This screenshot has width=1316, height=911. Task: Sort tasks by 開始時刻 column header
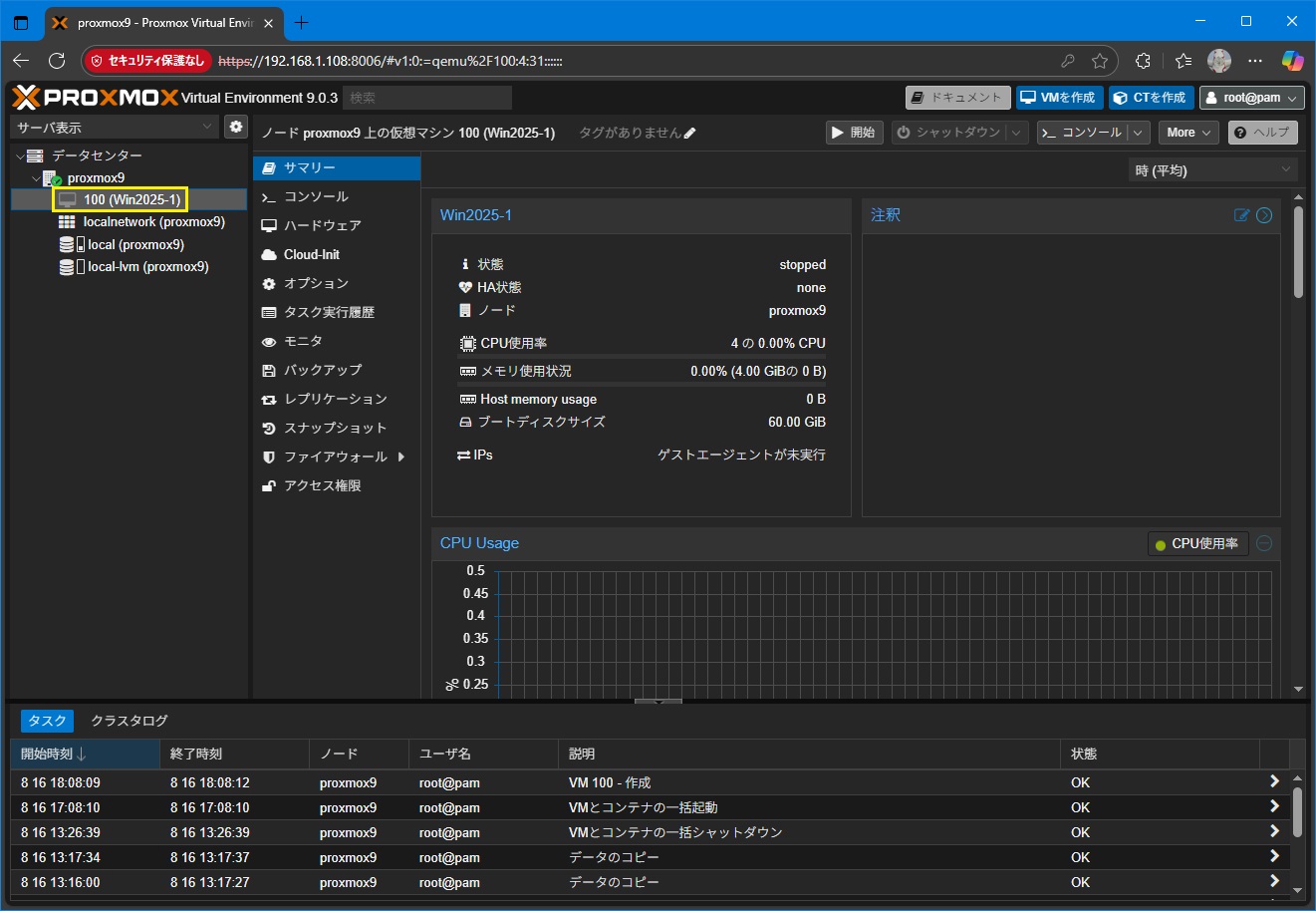point(85,754)
